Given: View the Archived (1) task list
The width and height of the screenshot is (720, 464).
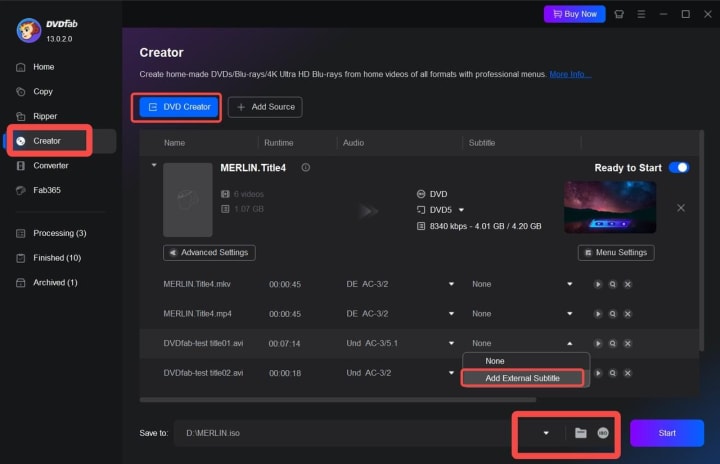Looking at the screenshot, I should click(55, 283).
